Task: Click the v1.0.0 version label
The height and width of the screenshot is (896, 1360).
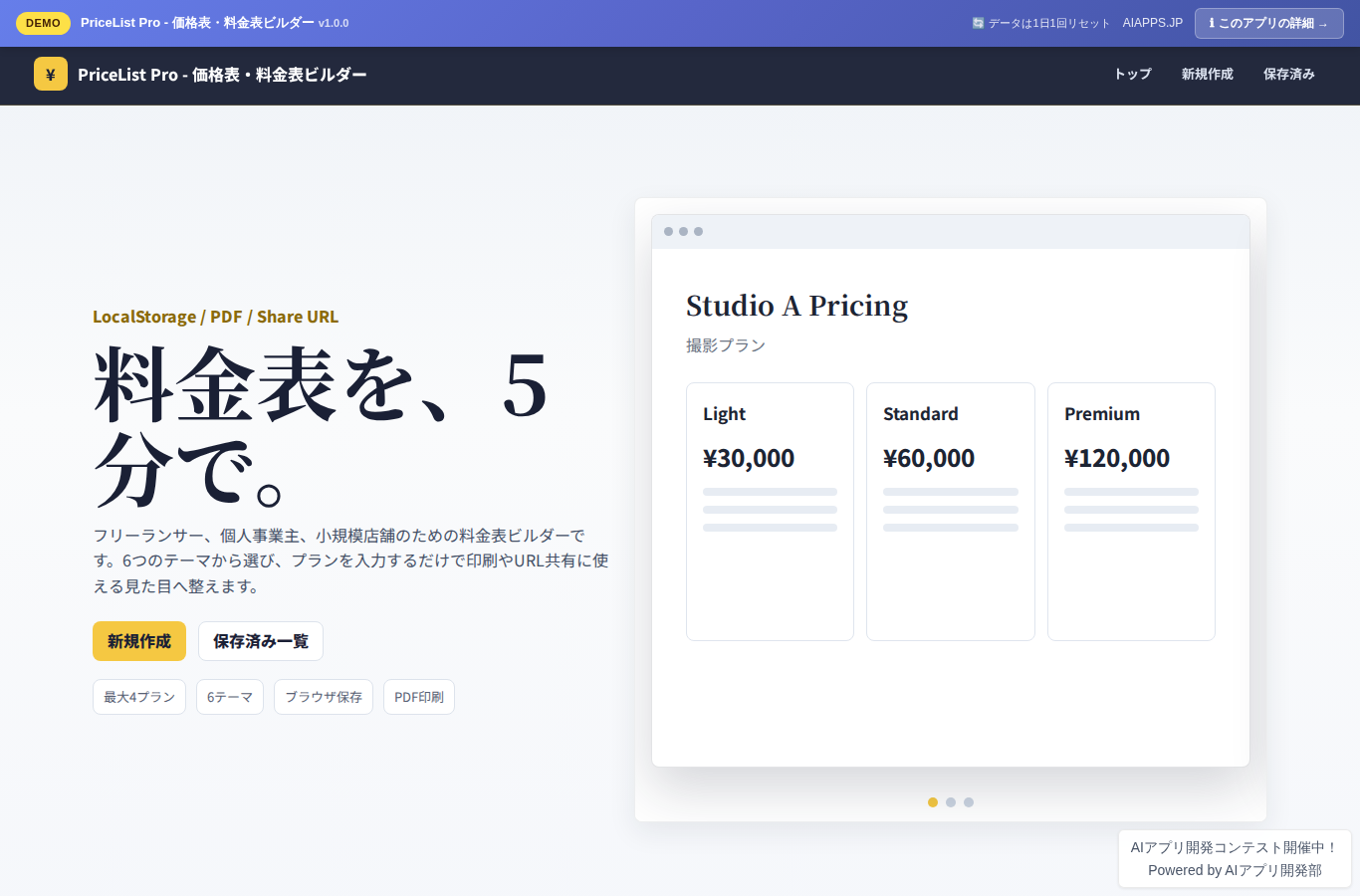Action: click(x=334, y=23)
